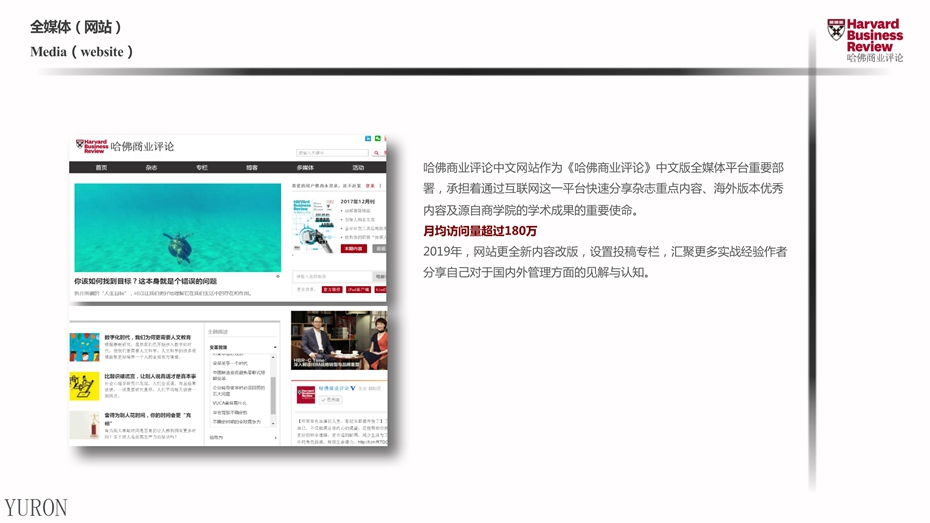
Task: Click the sea turtle feature image
Action: (177, 228)
